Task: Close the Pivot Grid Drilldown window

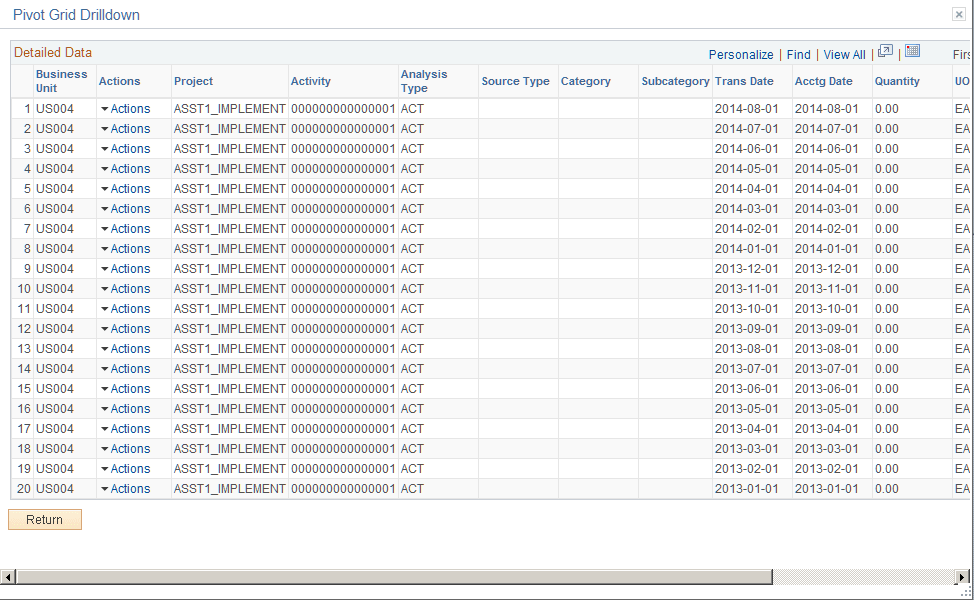Action: pos(958,14)
